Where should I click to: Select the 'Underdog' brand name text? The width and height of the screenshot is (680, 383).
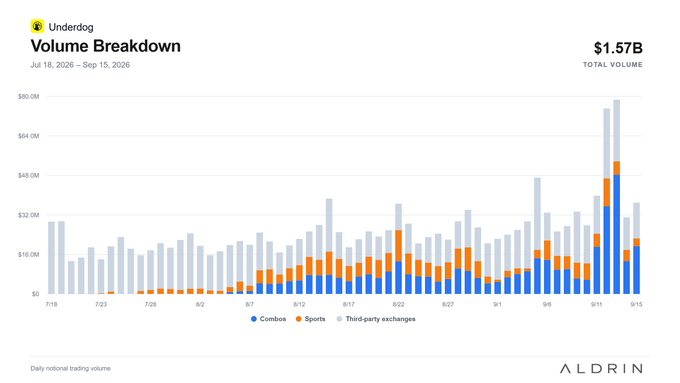71,27
